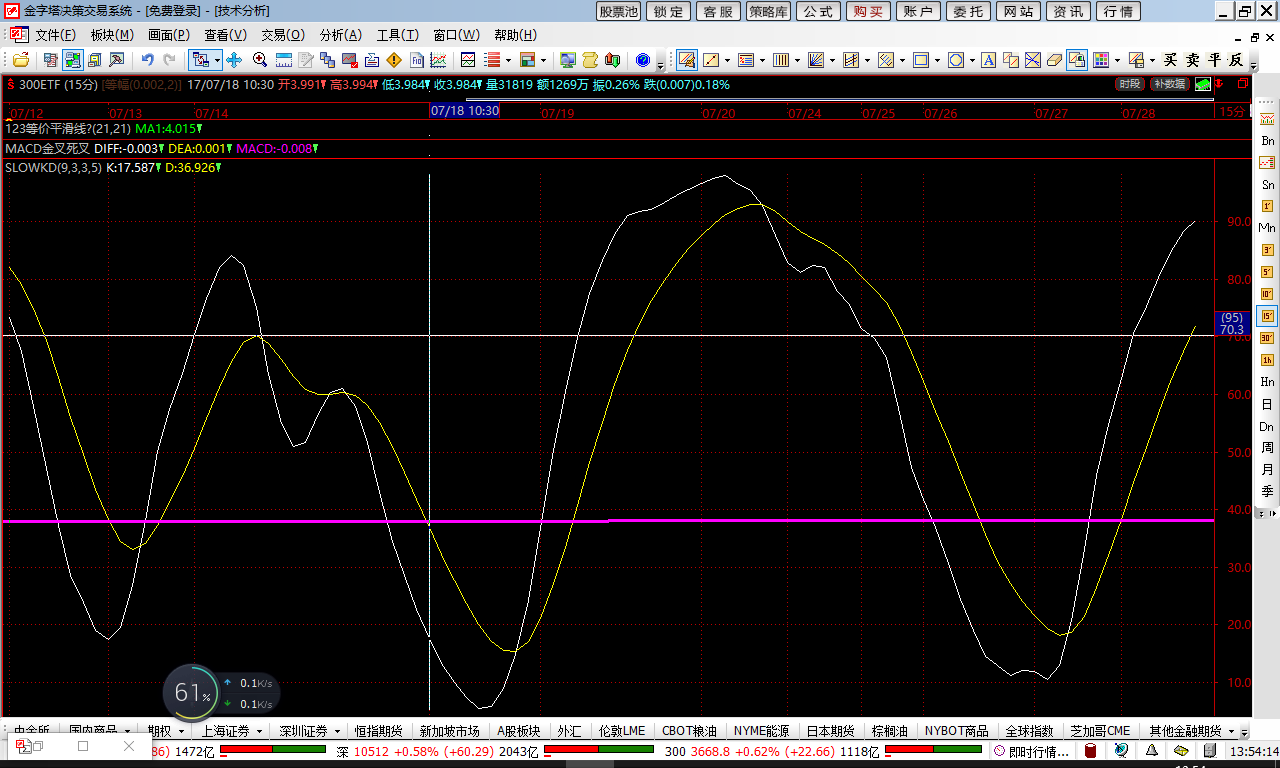1280x768 pixels.
Task: Switch to the 伦敦LME market tab
Action: 621,731
